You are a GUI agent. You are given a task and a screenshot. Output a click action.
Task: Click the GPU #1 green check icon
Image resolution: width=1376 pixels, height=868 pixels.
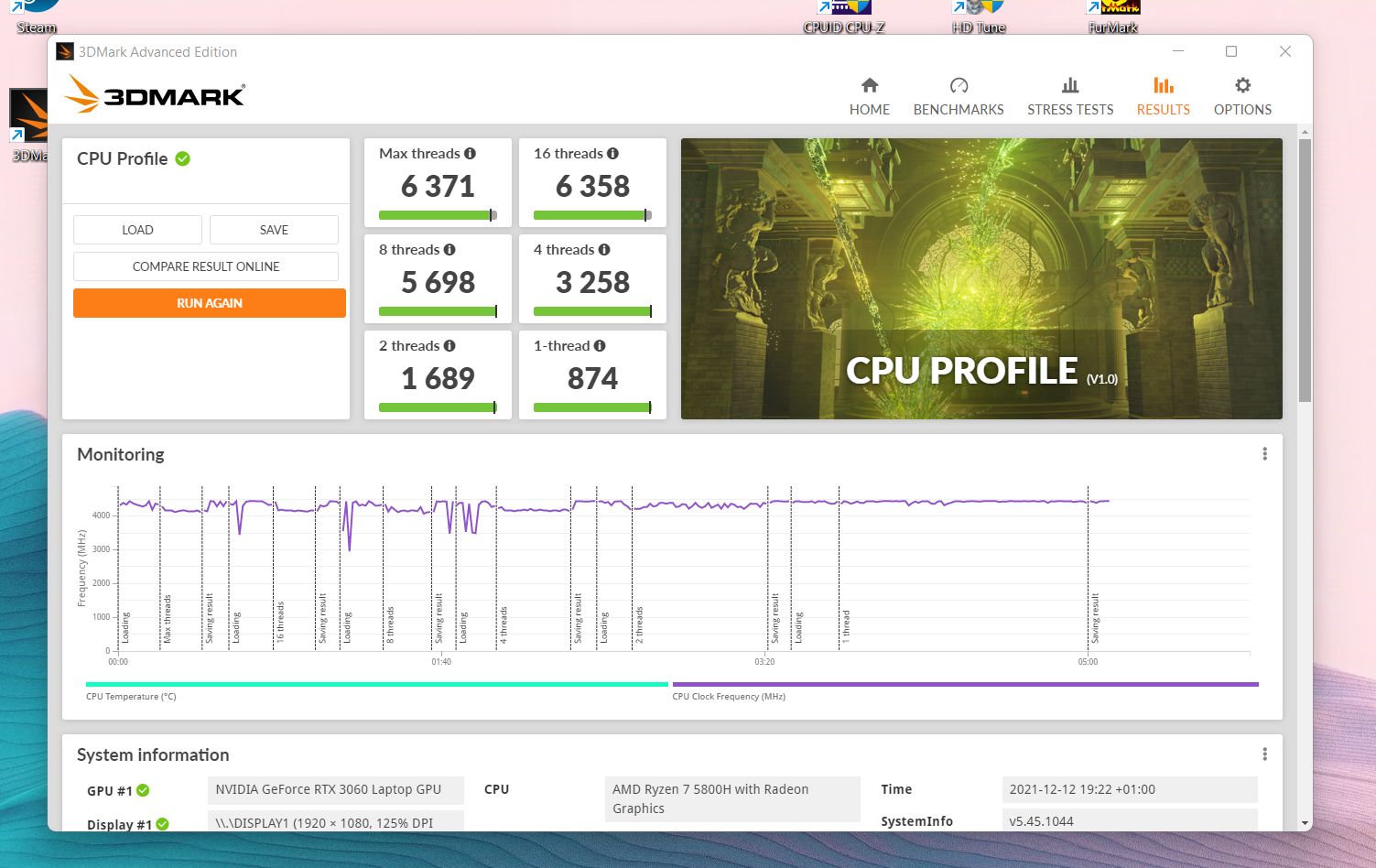coord(143,790)
